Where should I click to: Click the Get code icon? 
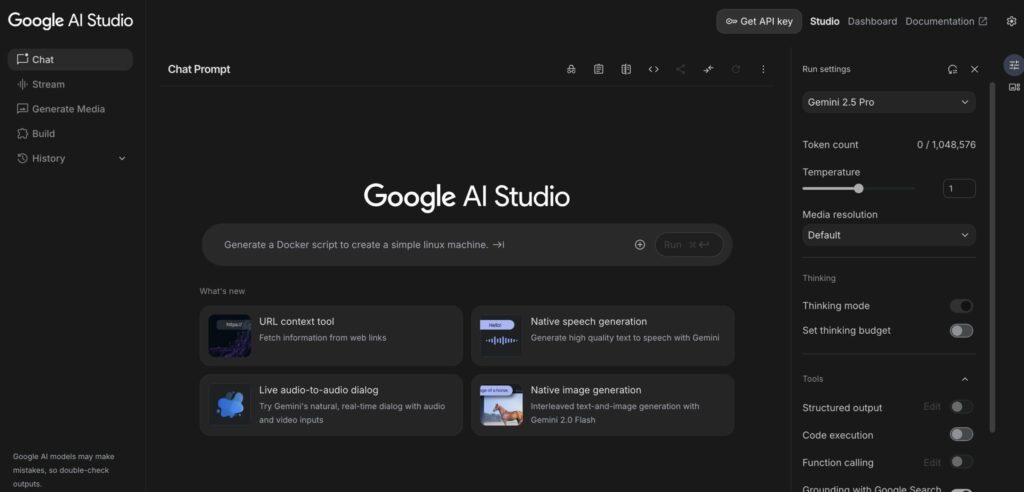point(653,69)
